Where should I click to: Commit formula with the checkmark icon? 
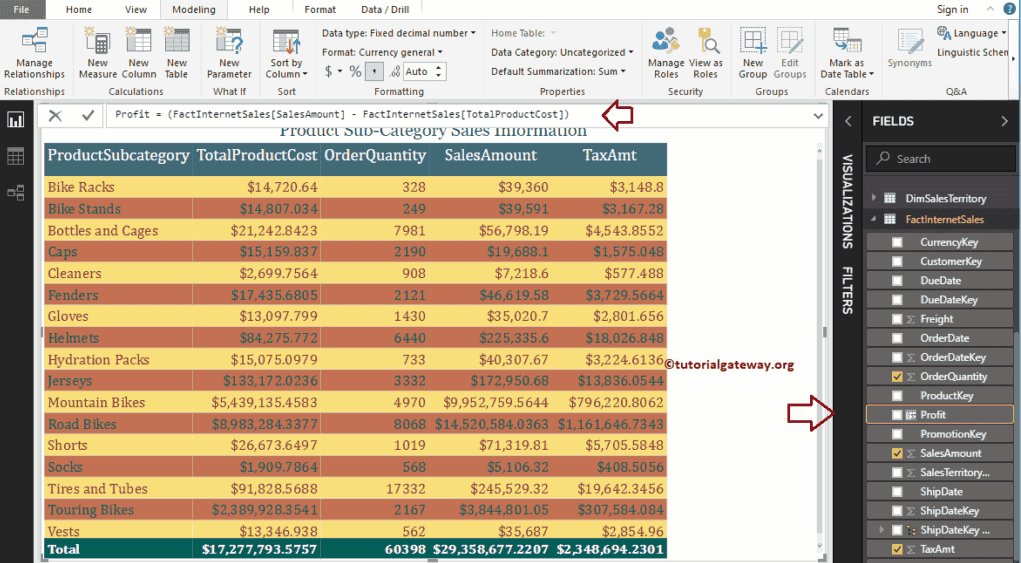point(88,115)
